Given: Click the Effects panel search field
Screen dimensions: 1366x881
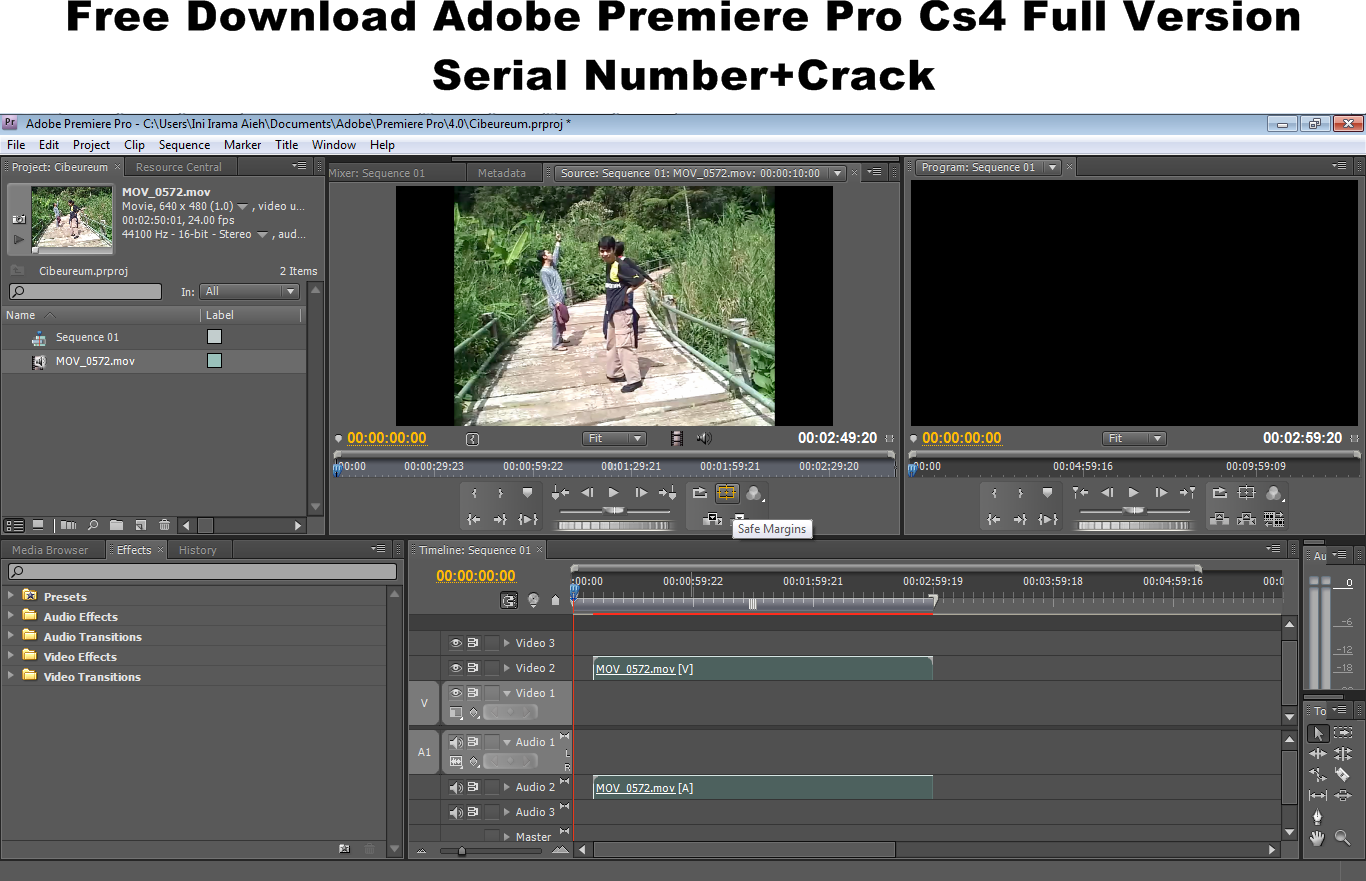Looking at the screenshot, I should pos(202,571).
